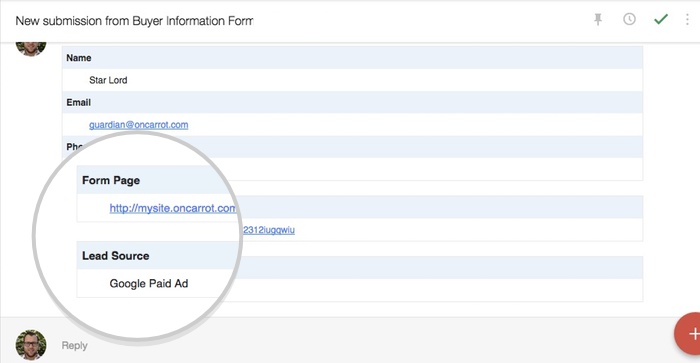
Task: Click the 'Form Page' heading
Action: point(111,180)
